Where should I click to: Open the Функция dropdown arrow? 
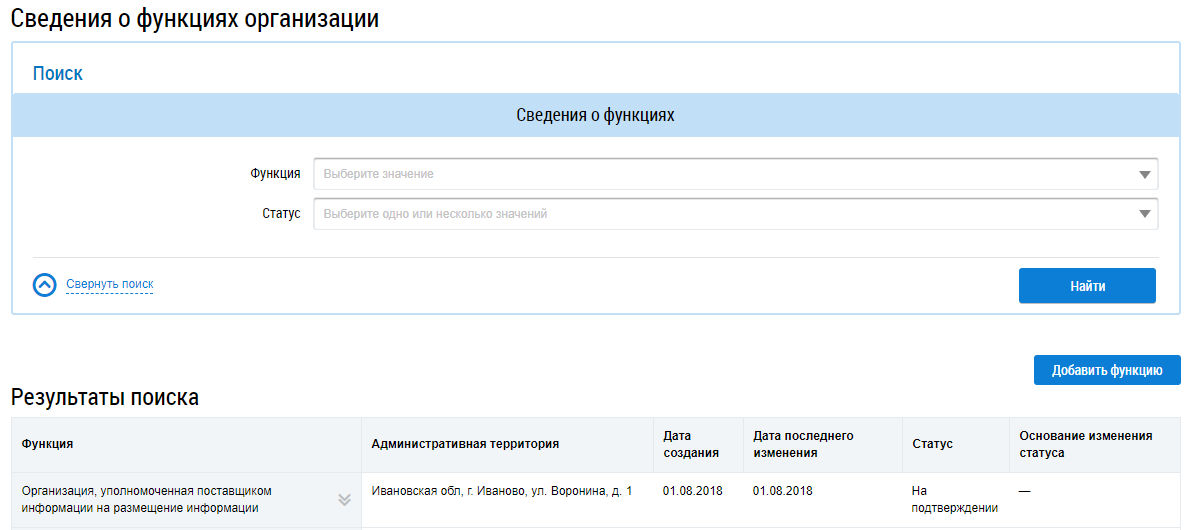click(1145, 174)
